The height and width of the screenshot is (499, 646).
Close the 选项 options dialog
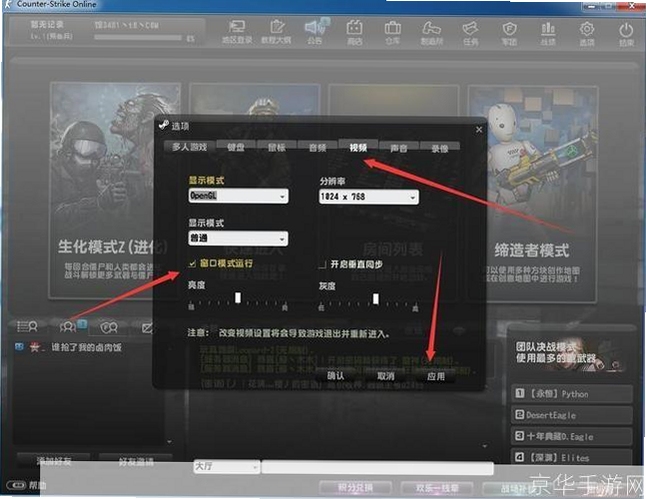[479, 129]
